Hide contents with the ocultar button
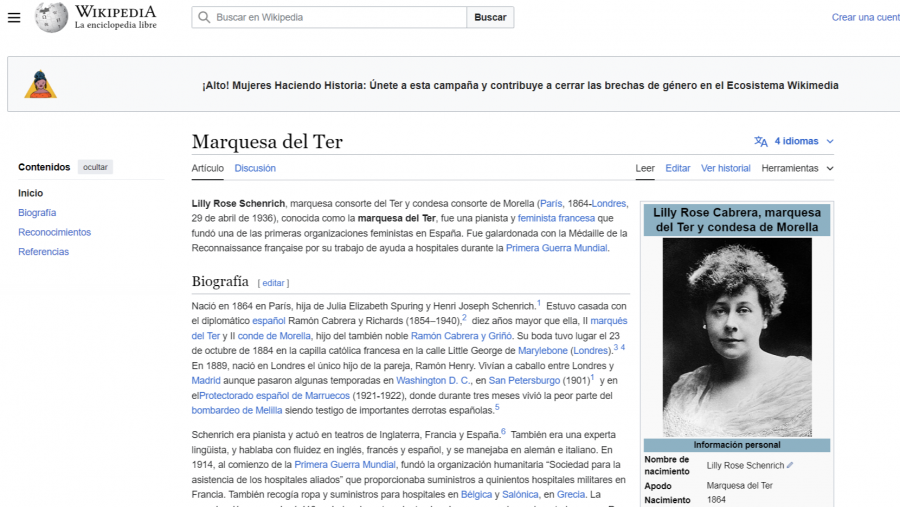Screen dimensions: 900x507 coord(95,167)
